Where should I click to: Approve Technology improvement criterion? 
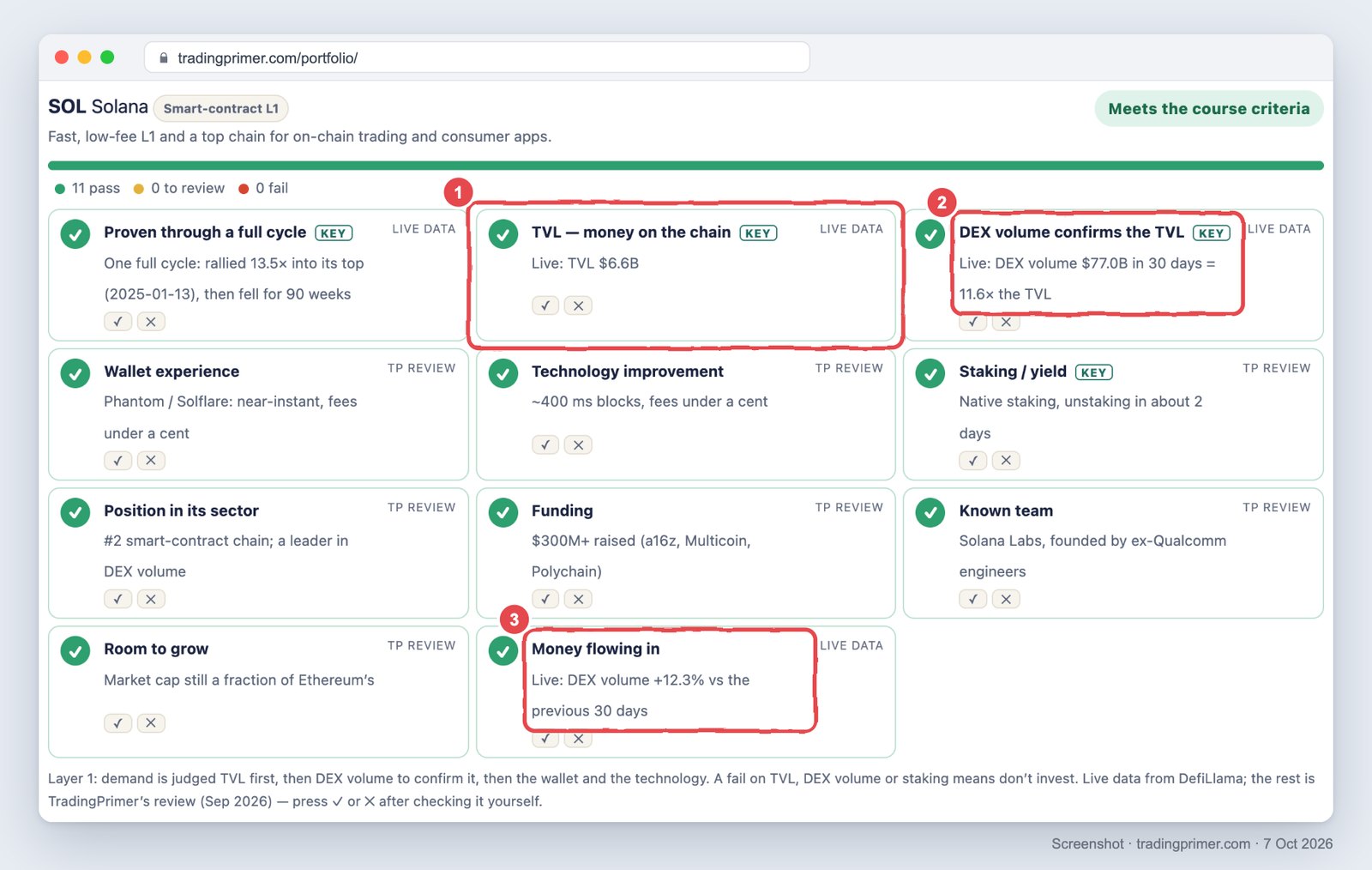(545, 444)
